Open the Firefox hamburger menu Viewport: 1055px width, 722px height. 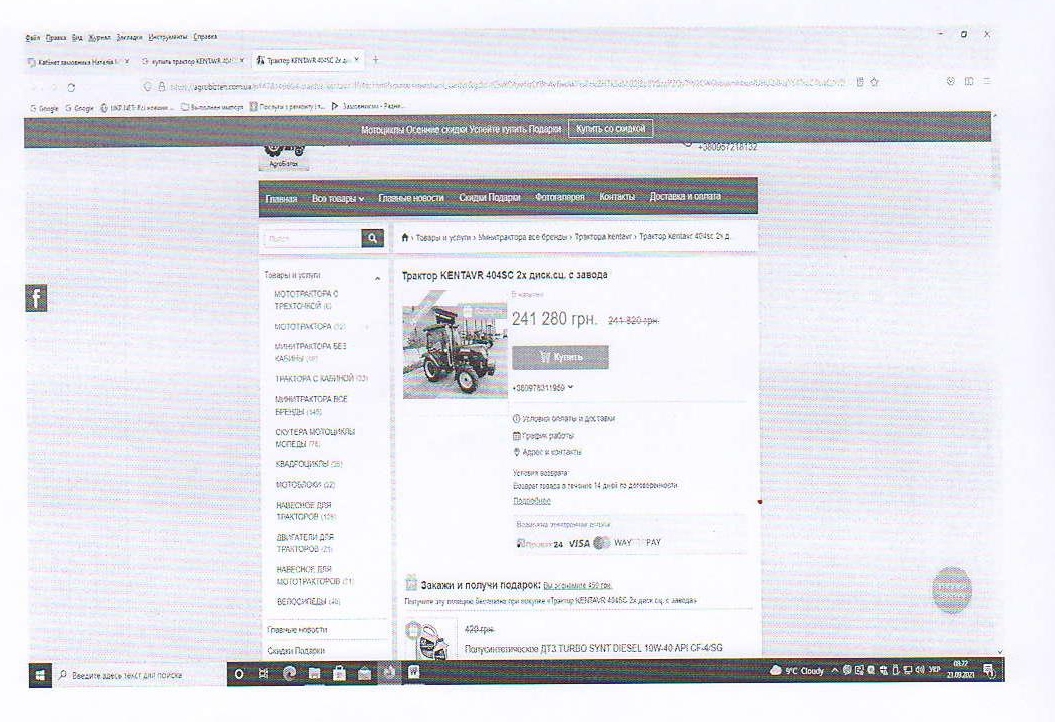point(986,81)
